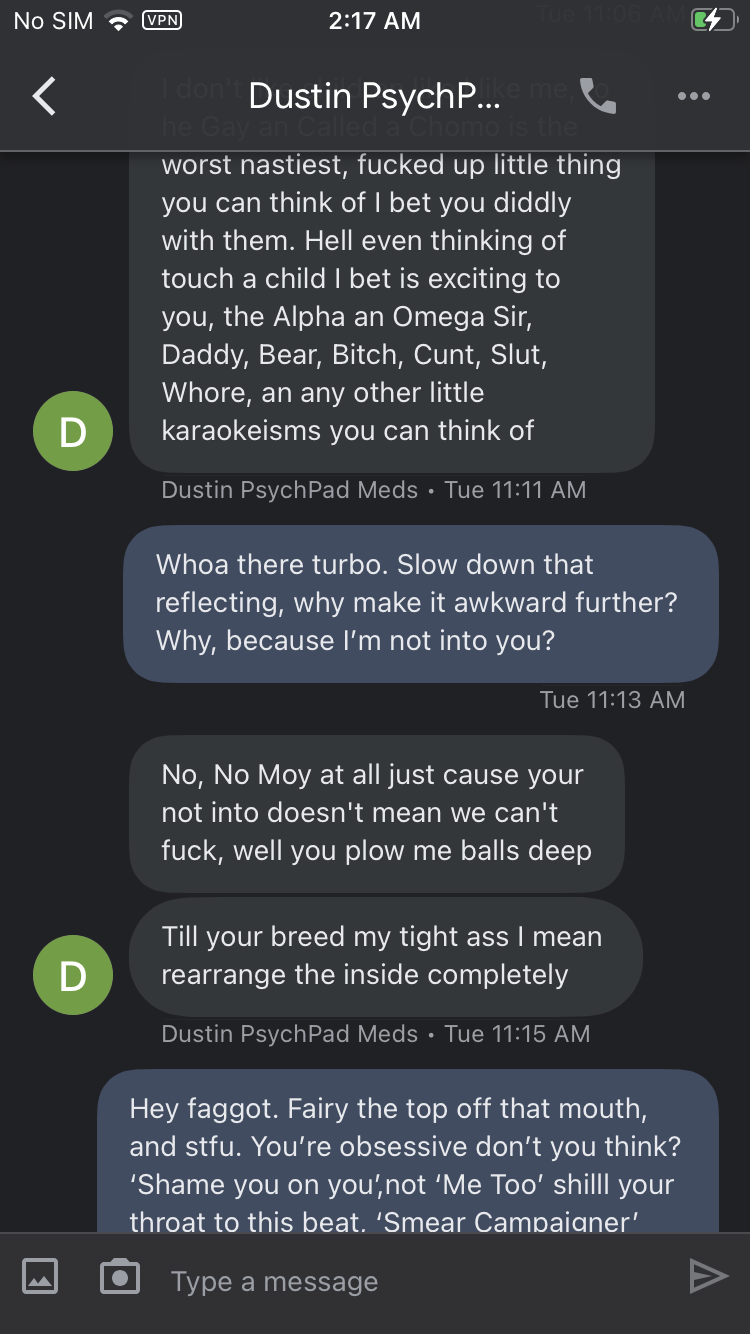Tap the sender label showing Tue 11:15 AM
The image size is (750, 1334).
point(375,1034)
